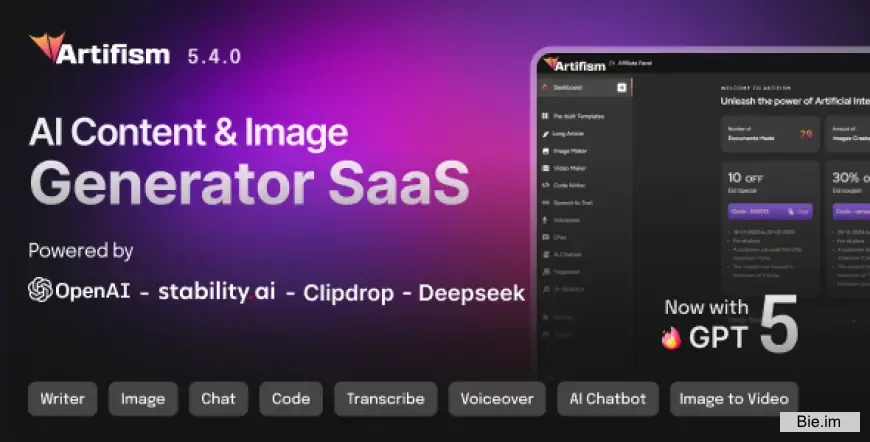Viewport: 870px width, 442px height.
Task: Click the Voiceover microphone icon
Action: tap(545, 220)
